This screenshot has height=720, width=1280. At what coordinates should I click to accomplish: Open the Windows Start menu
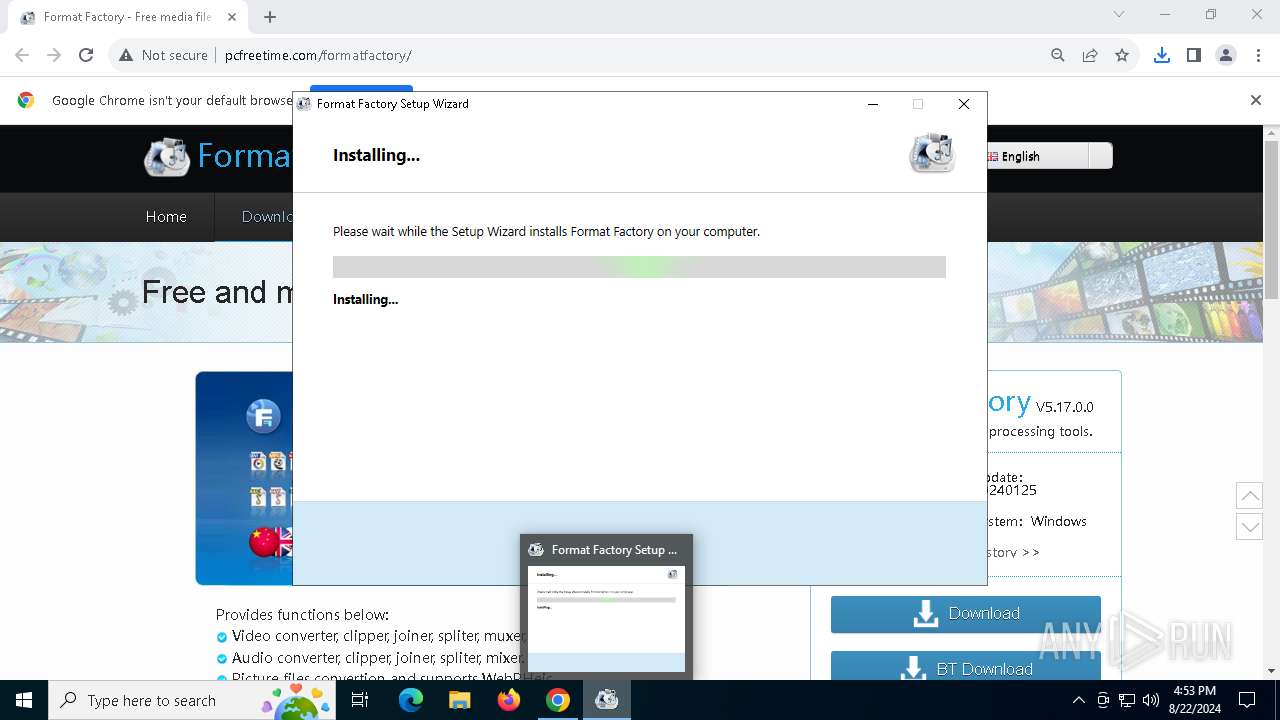pos(24,700)
